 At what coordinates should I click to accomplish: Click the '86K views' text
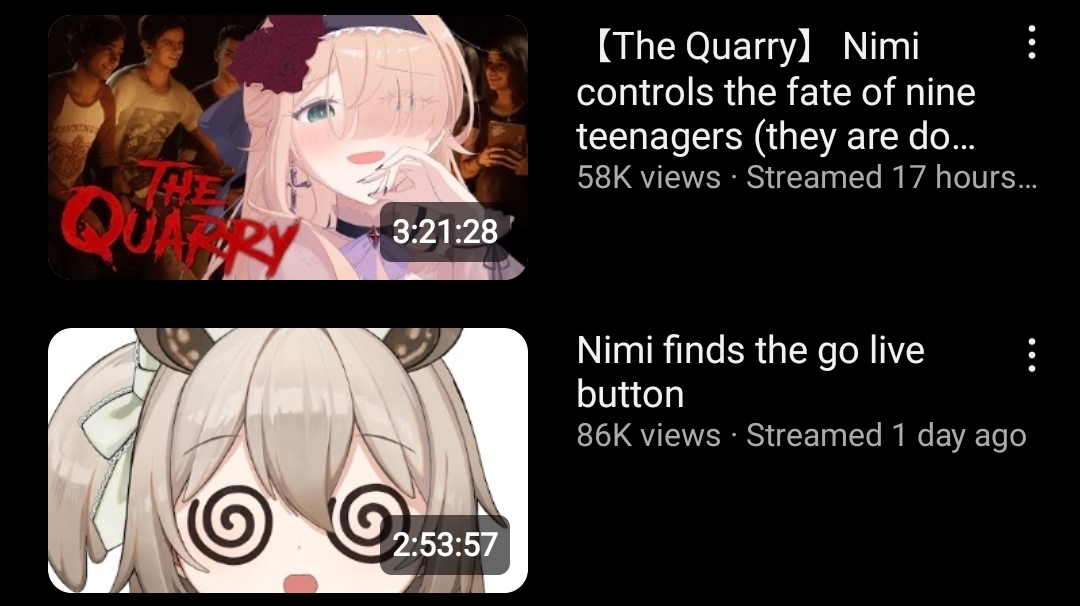pyautogui.click(x=649, y=435)
